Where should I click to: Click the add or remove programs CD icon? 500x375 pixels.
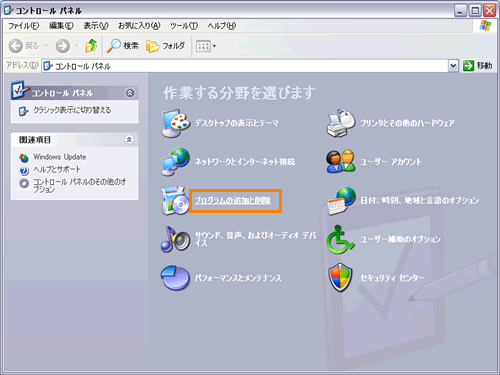(175, 200)
